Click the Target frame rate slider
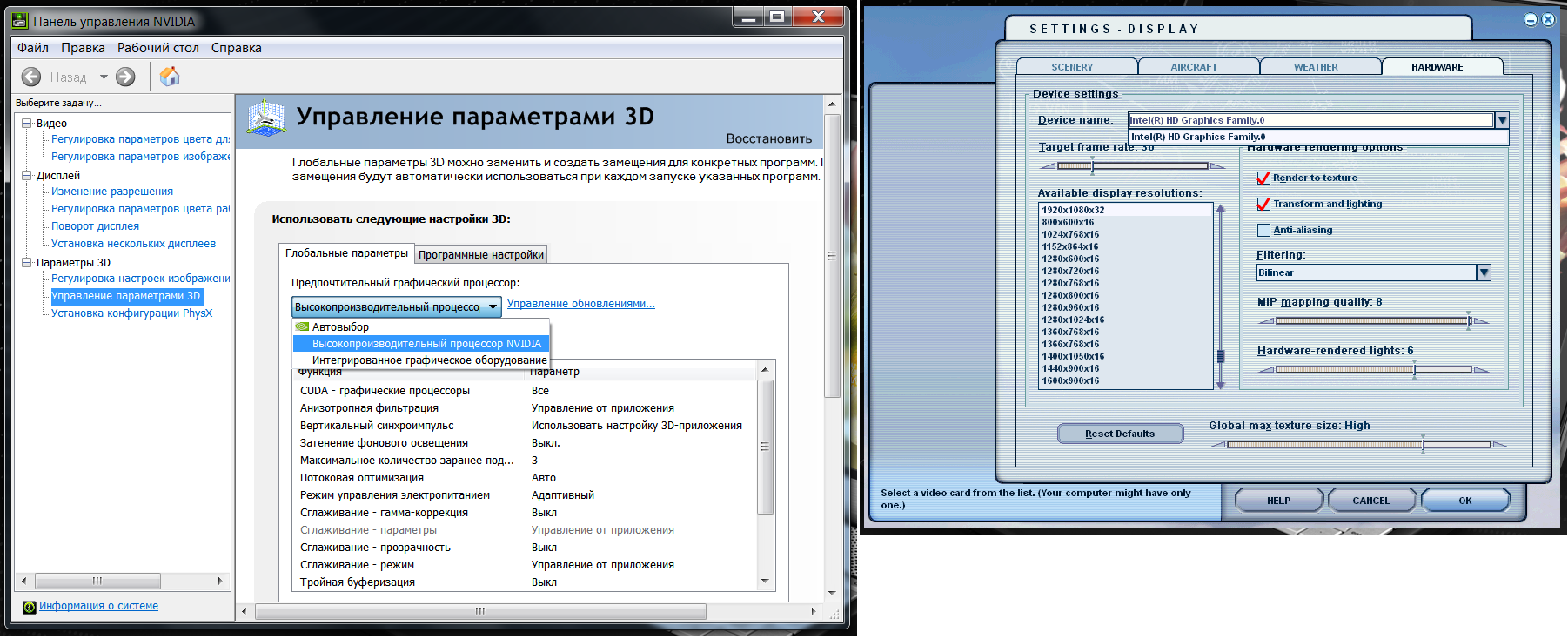1568x639 pixels. (1132, 165)
